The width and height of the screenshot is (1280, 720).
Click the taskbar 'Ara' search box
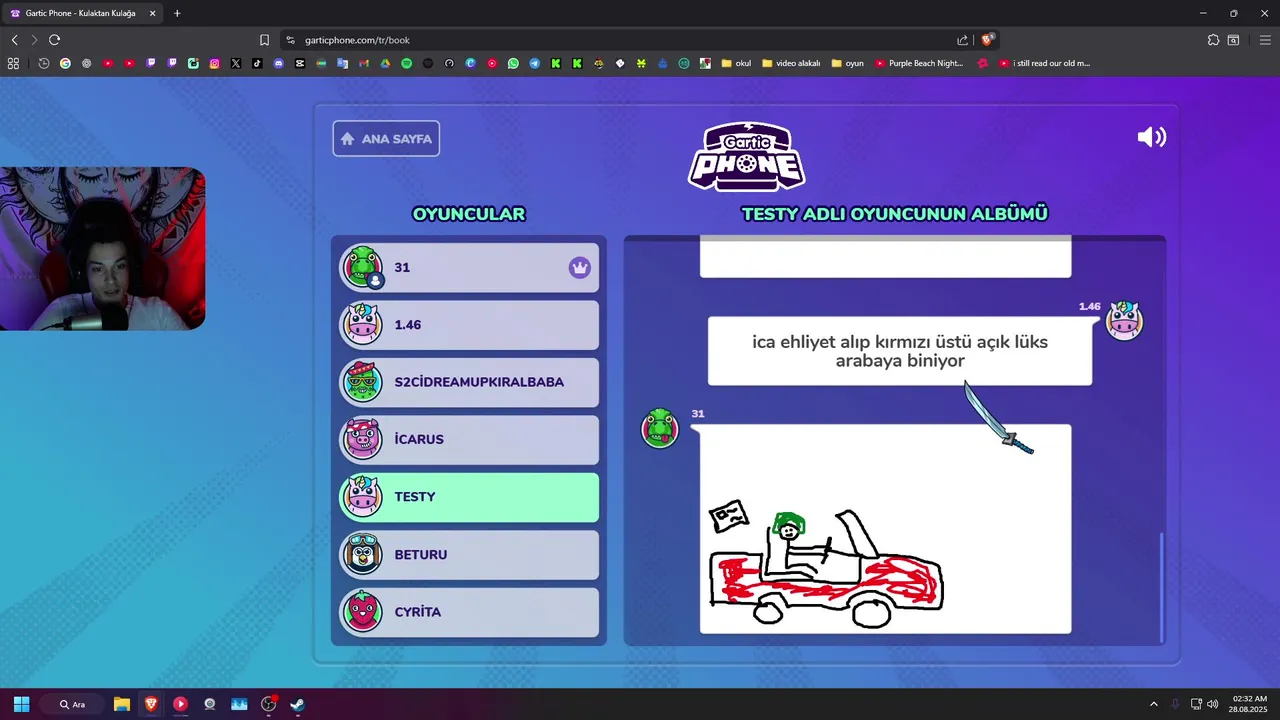[72, 704]
